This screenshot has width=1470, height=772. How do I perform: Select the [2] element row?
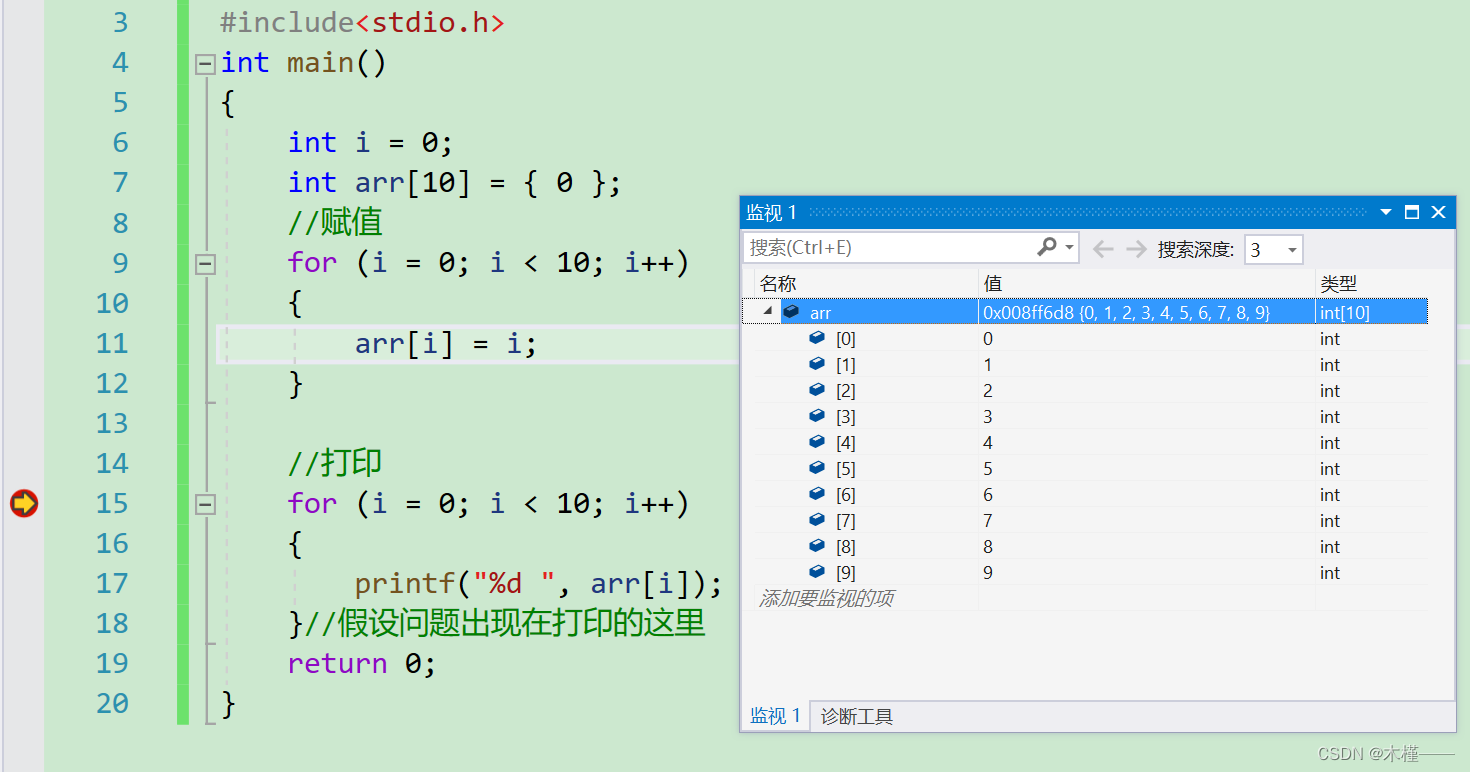1085,391
